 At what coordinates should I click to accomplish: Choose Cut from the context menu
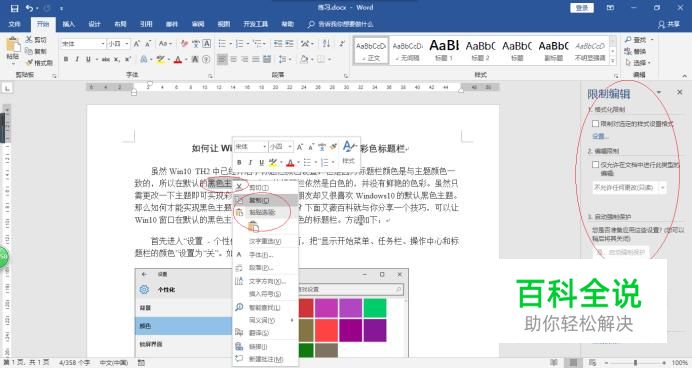266,188
